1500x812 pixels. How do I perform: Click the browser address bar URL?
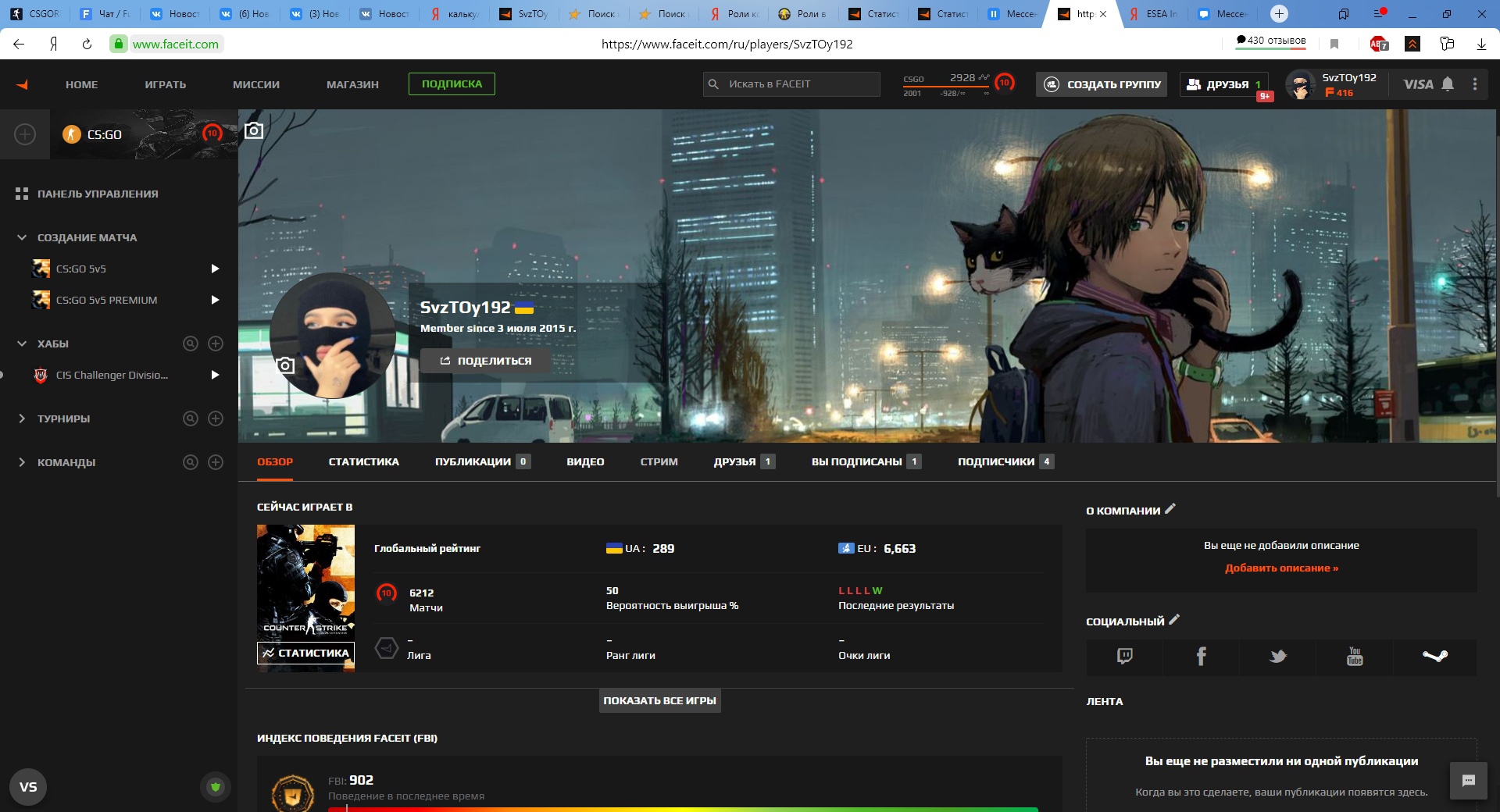[x=727, y=45]
